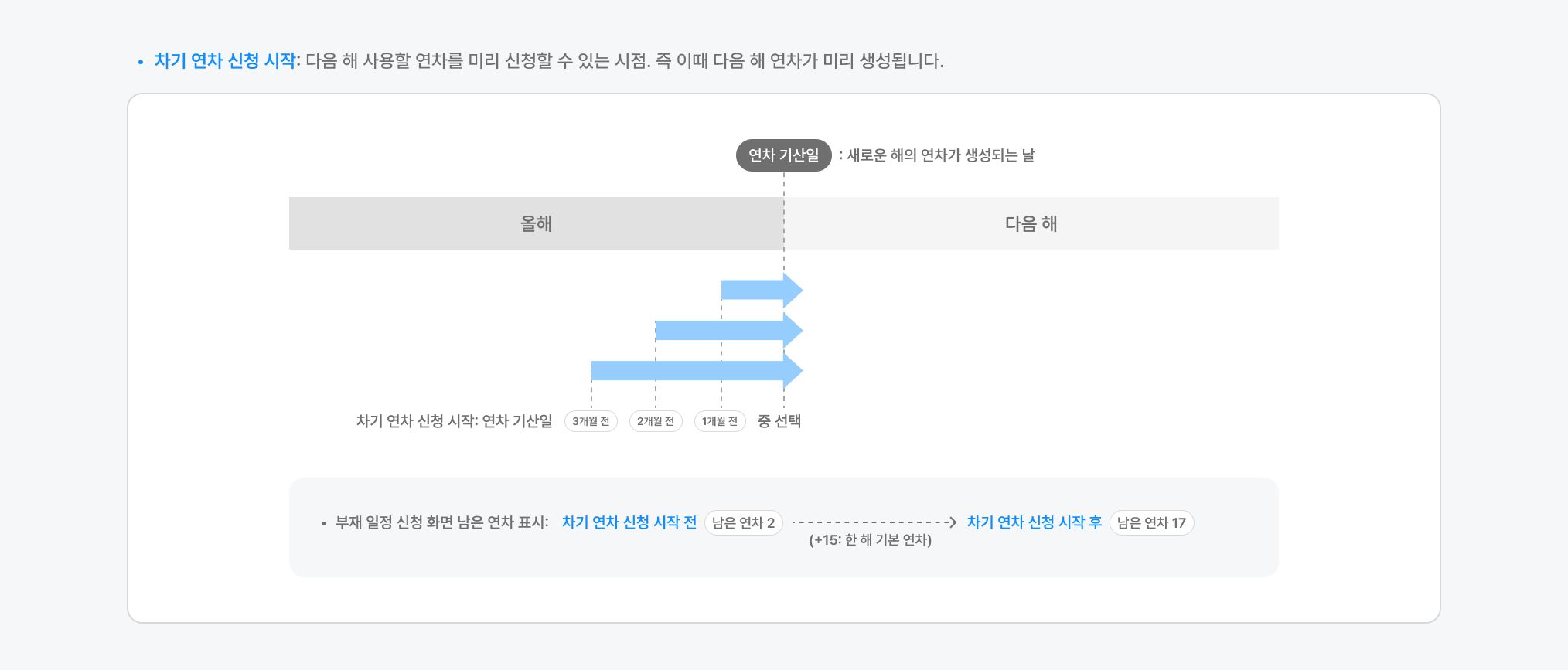The image size is (1568, 670).
Task: Click the 차기 연차 신청 시작: 연차 기산일 label
Action: (x=454, y=421)
